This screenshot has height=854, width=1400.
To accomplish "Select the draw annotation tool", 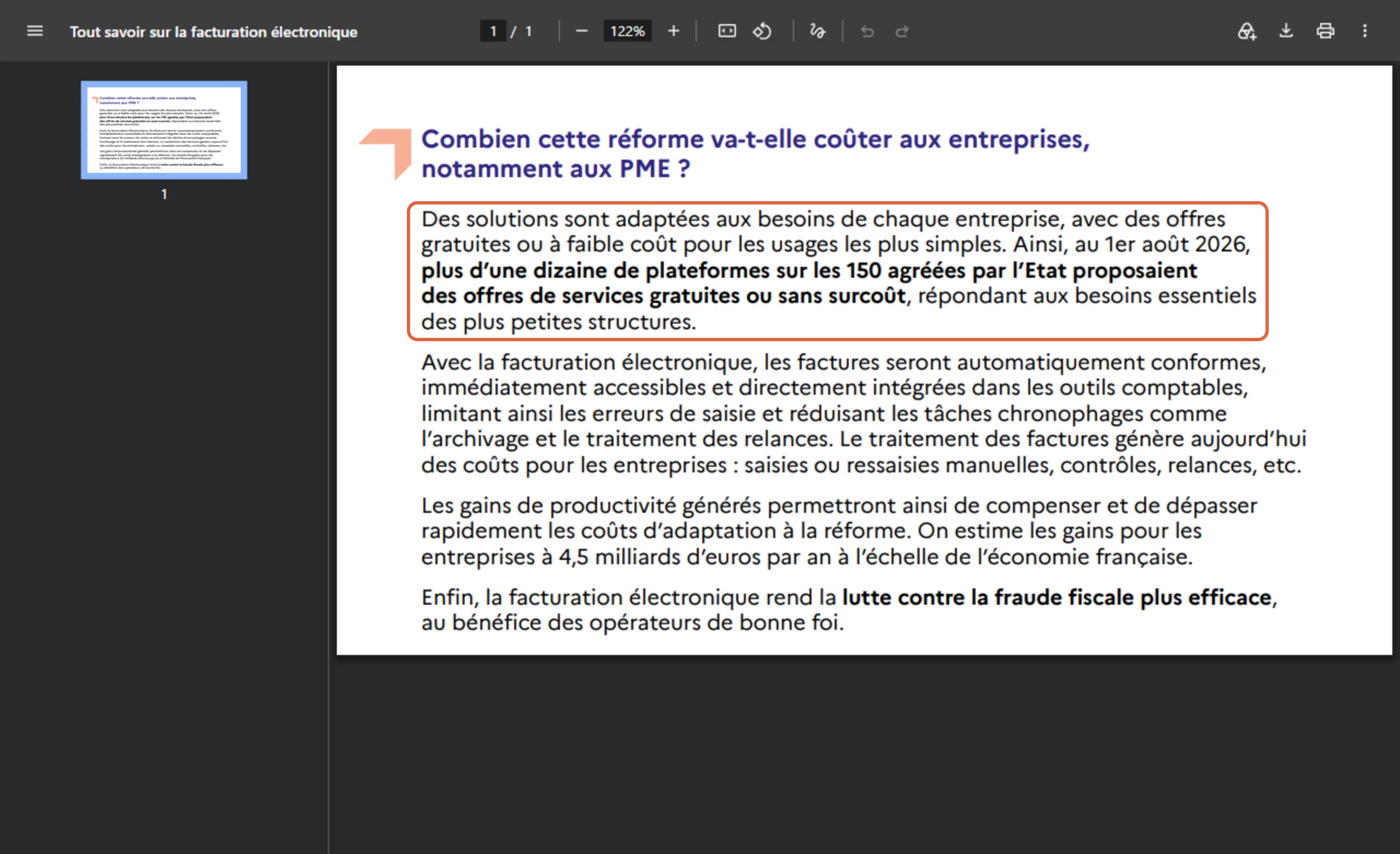I will [x=817, y=31].
